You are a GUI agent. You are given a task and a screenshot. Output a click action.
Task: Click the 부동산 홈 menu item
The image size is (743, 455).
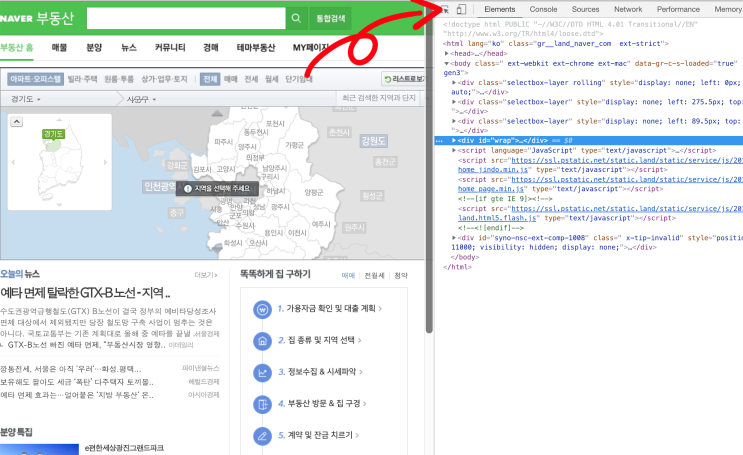(17, 47)
